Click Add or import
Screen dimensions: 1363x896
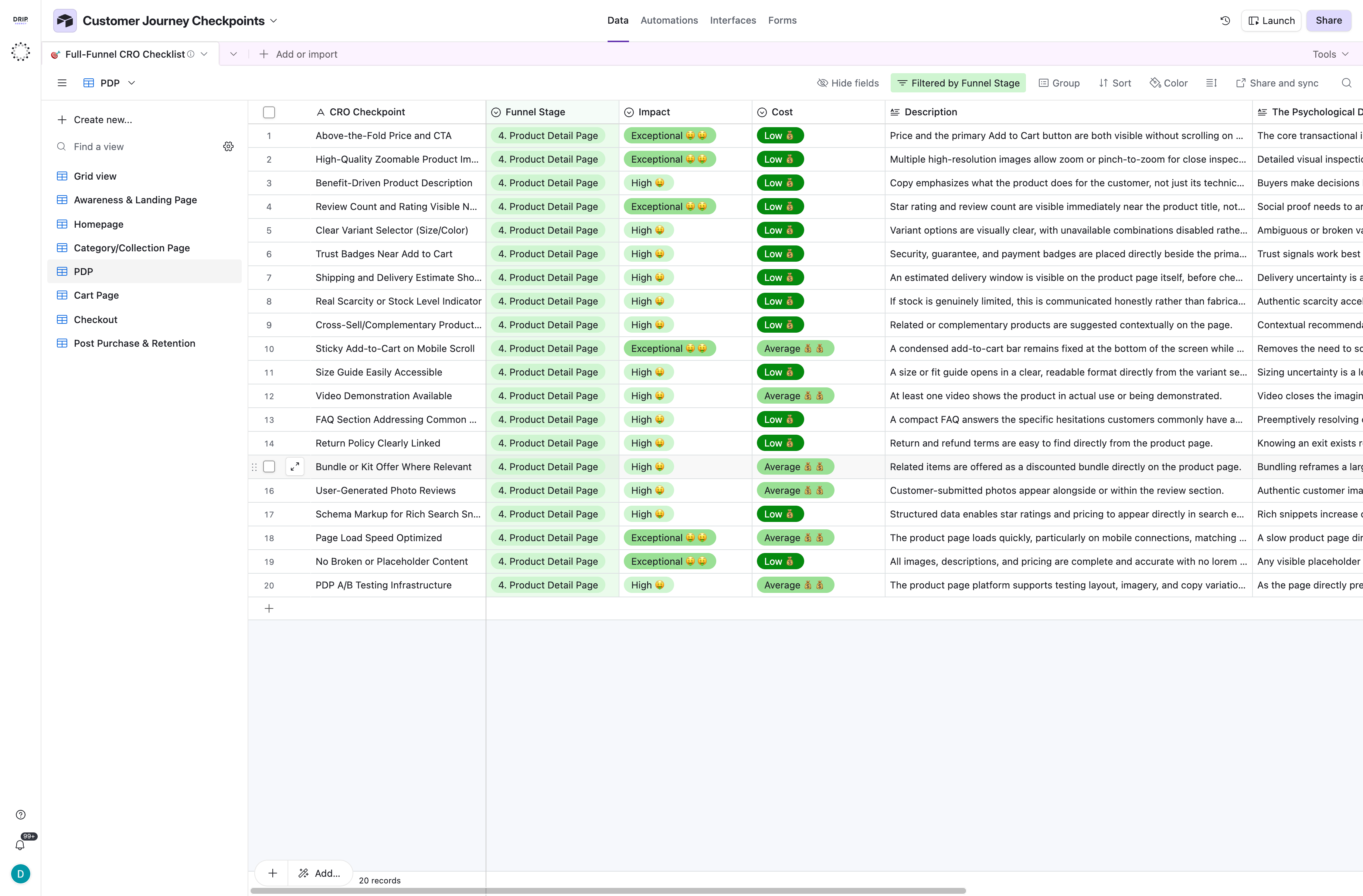pyautogui.click(x=298, y=54)
